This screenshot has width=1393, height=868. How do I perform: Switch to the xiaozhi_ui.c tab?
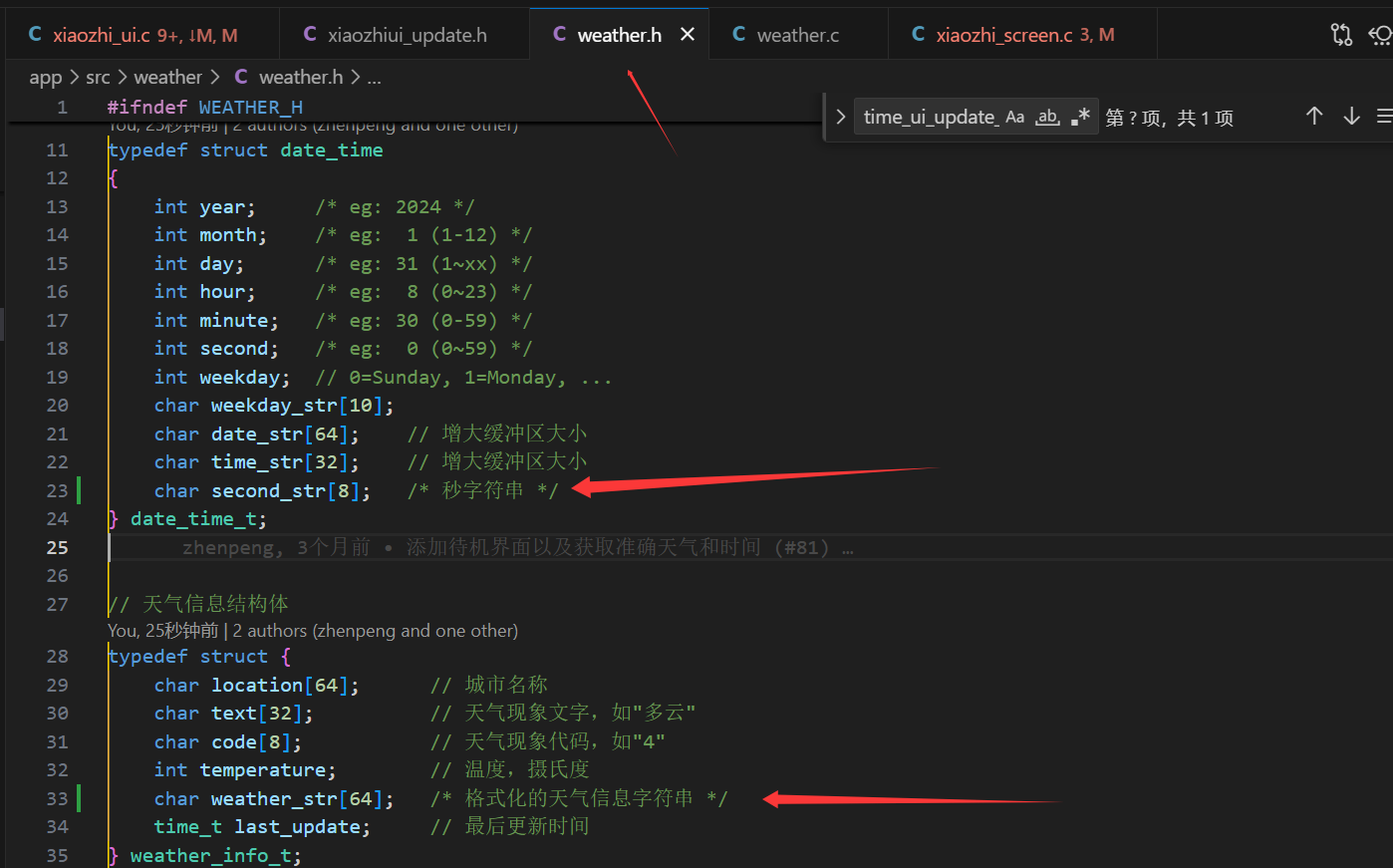[144, 35]
